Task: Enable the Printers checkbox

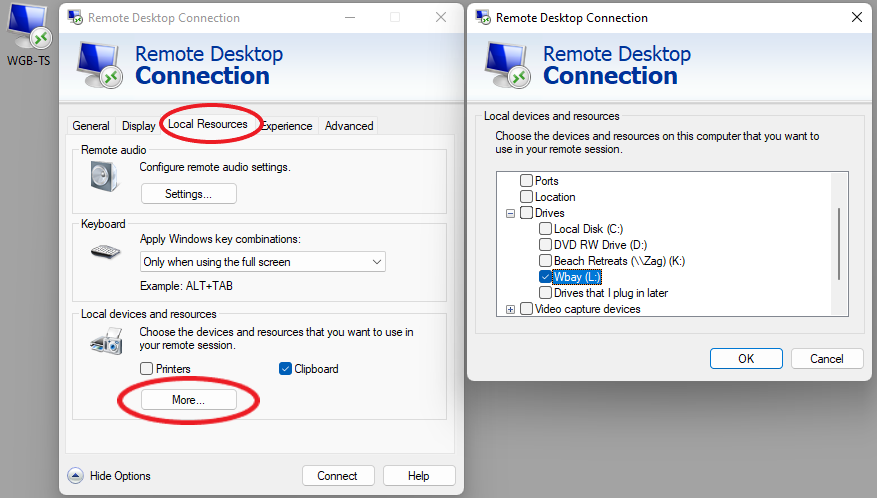Action: click(x=147, y=368)
